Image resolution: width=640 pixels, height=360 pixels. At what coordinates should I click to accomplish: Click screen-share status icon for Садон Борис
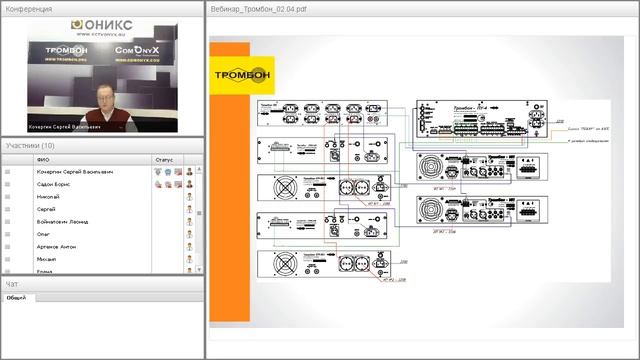178,184
